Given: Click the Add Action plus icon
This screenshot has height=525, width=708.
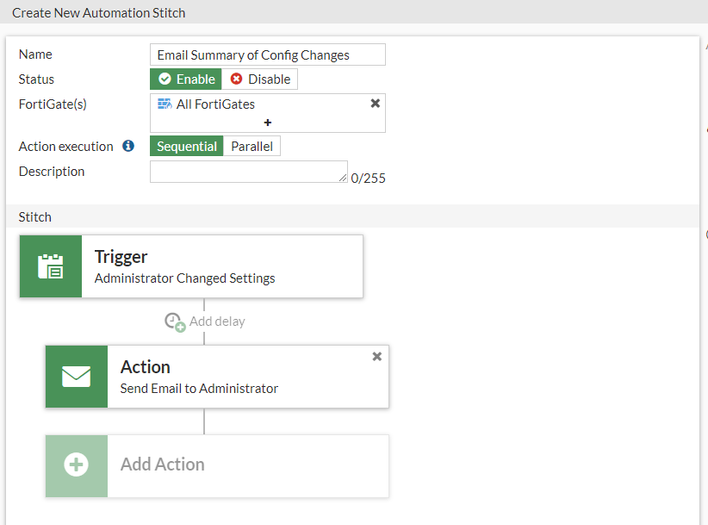Looking at the screenshot, I should [x=76, y=465].
